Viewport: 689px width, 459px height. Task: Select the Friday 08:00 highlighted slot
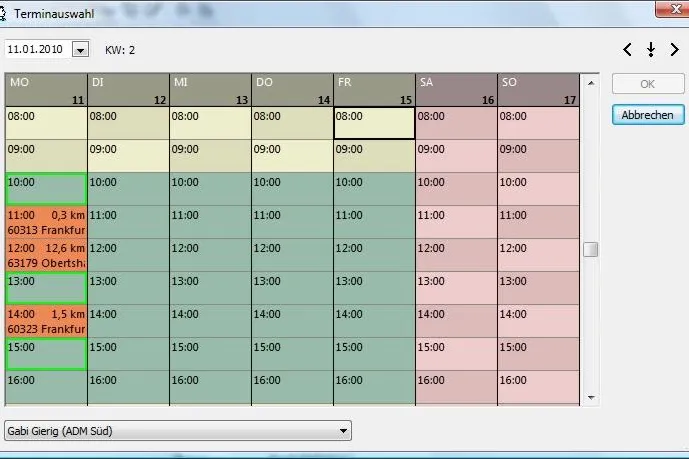(x=374, y=123)
